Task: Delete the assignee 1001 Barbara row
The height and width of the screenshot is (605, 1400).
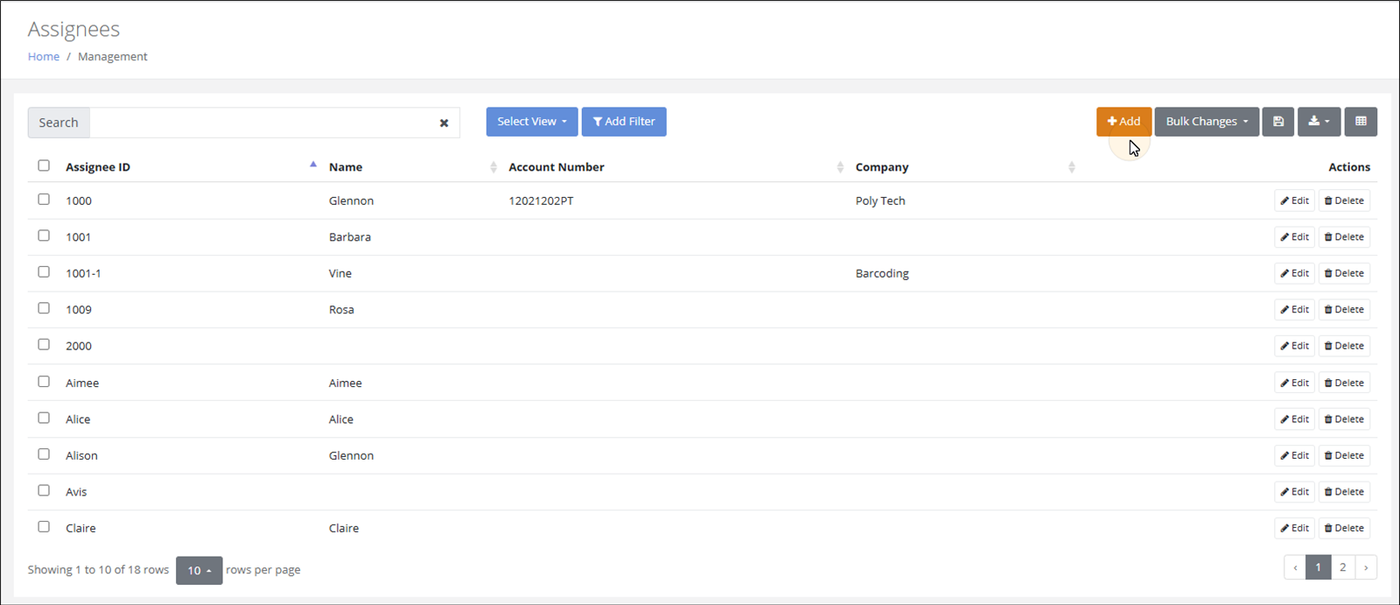Action: [x=1344, y=237]
